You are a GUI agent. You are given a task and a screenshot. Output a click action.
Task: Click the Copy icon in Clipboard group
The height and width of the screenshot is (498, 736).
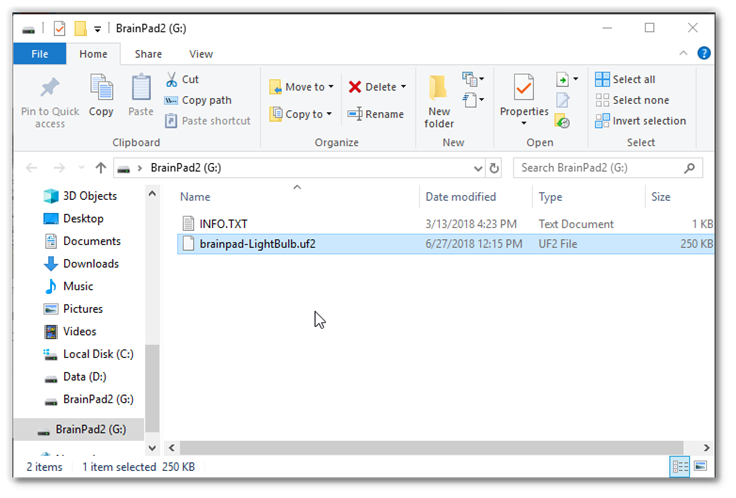[x=101, y=88]
